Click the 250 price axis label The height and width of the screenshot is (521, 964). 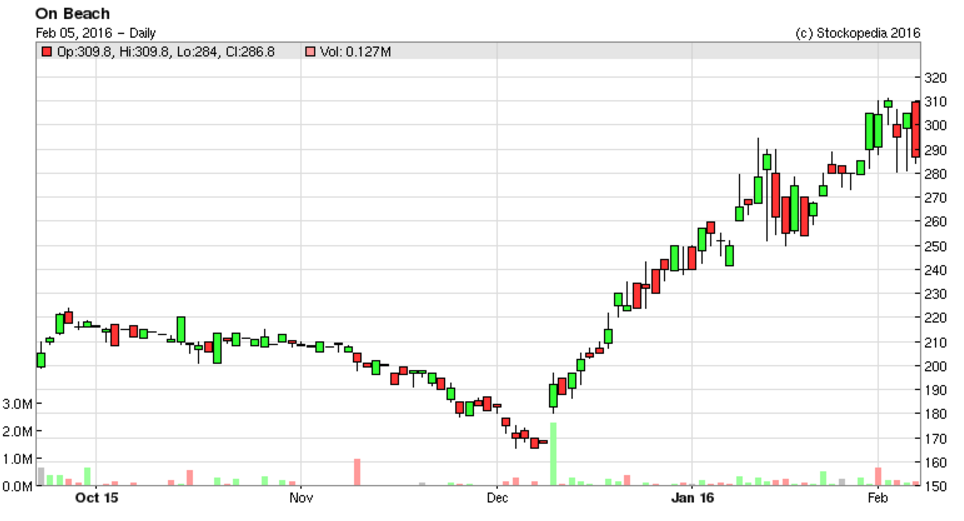point(935,246)
